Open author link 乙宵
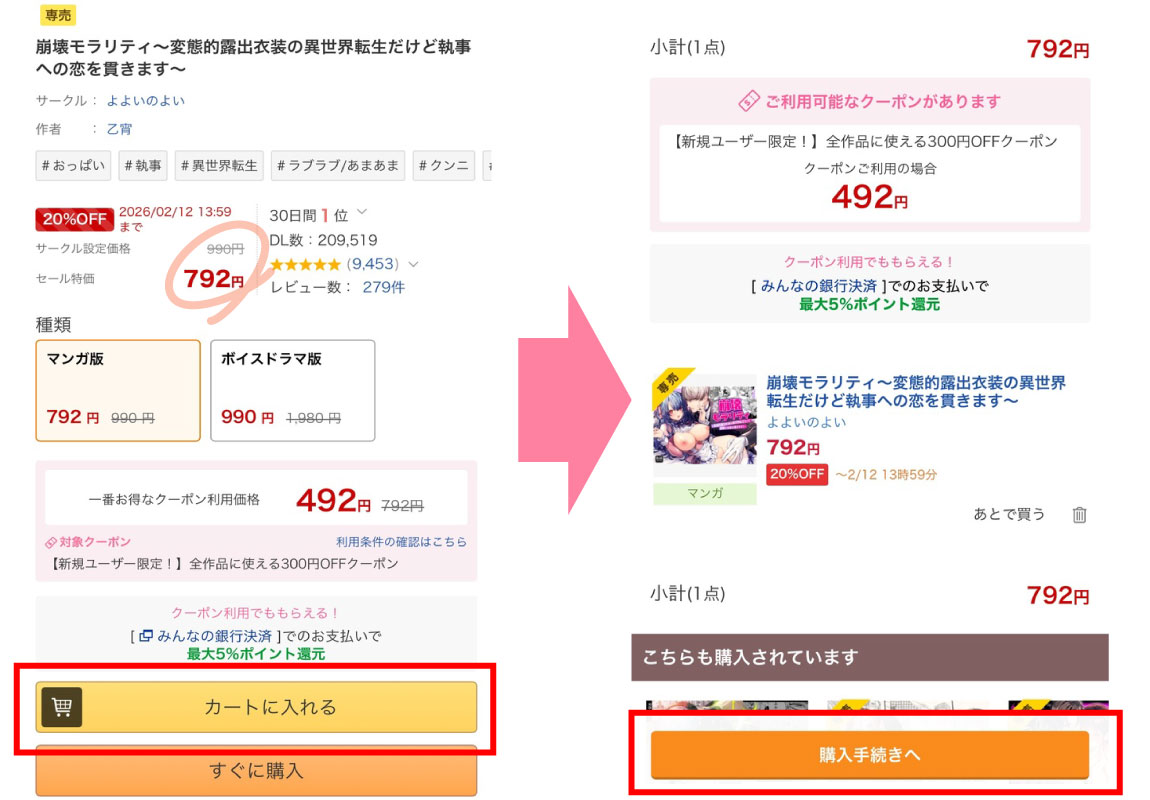The width and height of the screenshot is (1150, 800). (x=119, y=129)
